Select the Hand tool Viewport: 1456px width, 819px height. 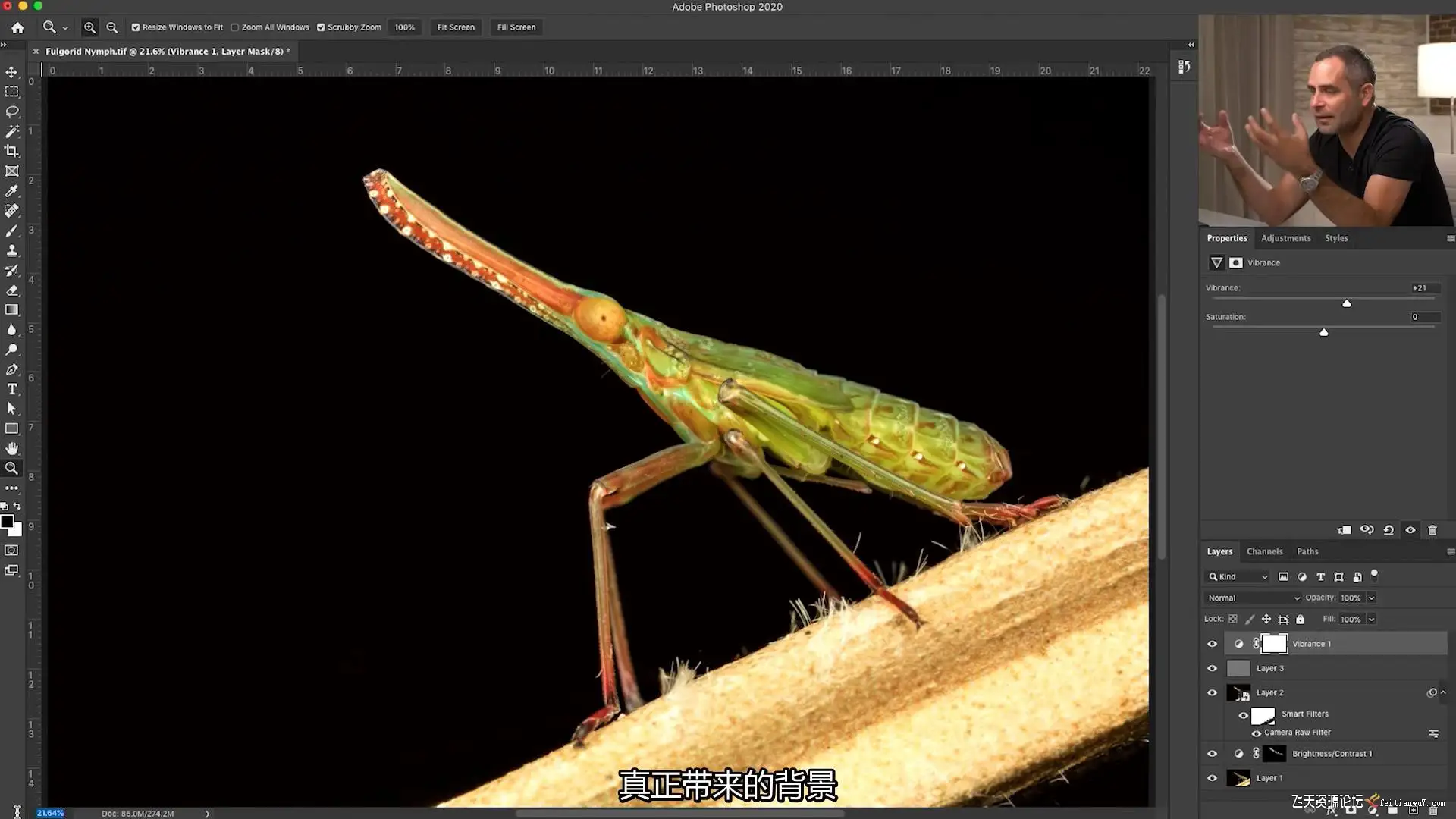pyautogui.click(x=11, y=448)
